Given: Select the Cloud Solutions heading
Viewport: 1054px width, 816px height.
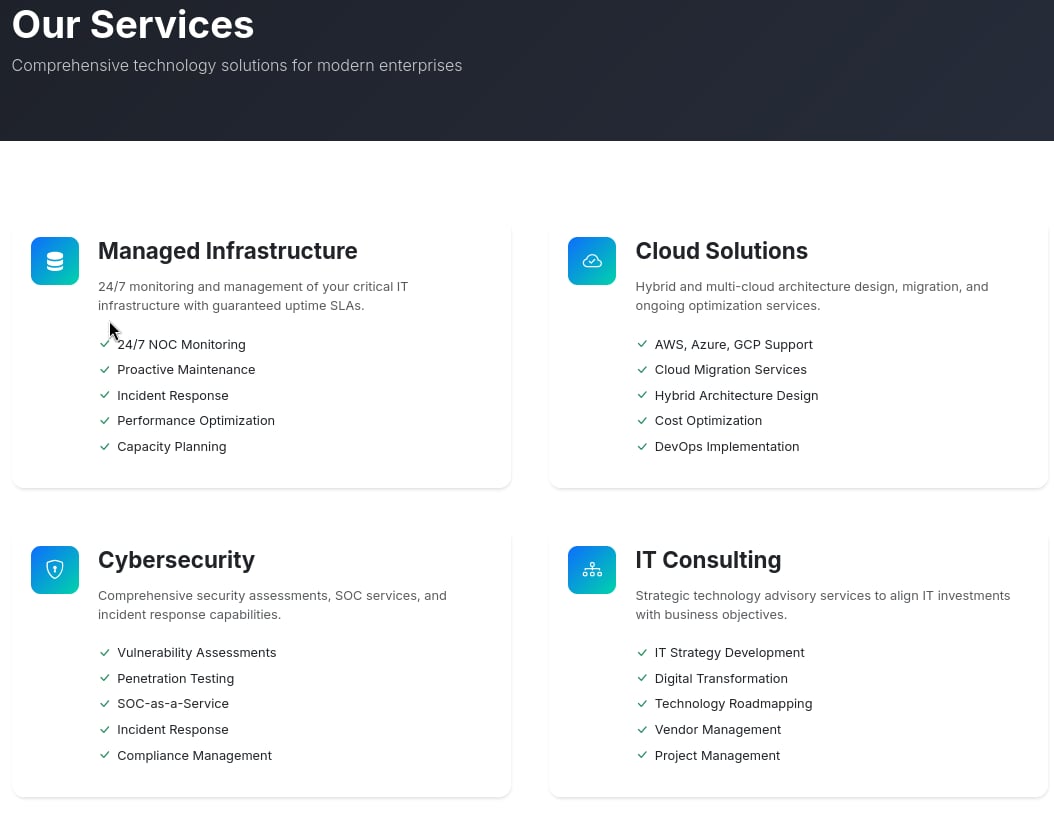Looking at the screenshot, I should (721, 251).
